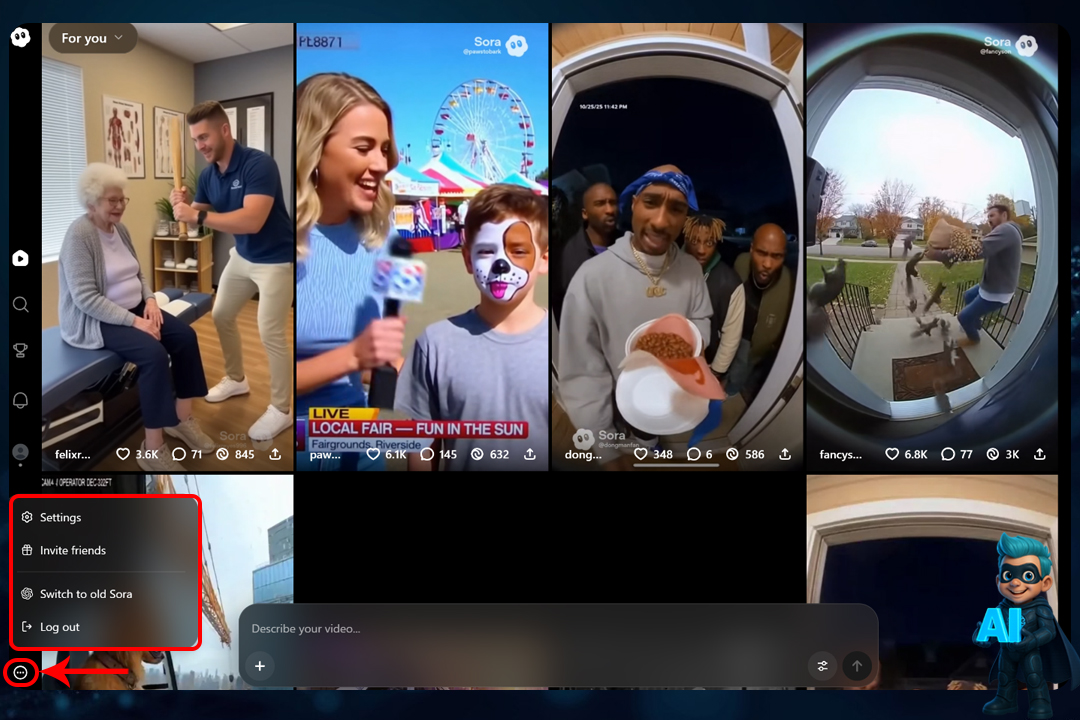Open the profile avatar icon
The height and width of the screenshot is (720, 1080).
20,453
